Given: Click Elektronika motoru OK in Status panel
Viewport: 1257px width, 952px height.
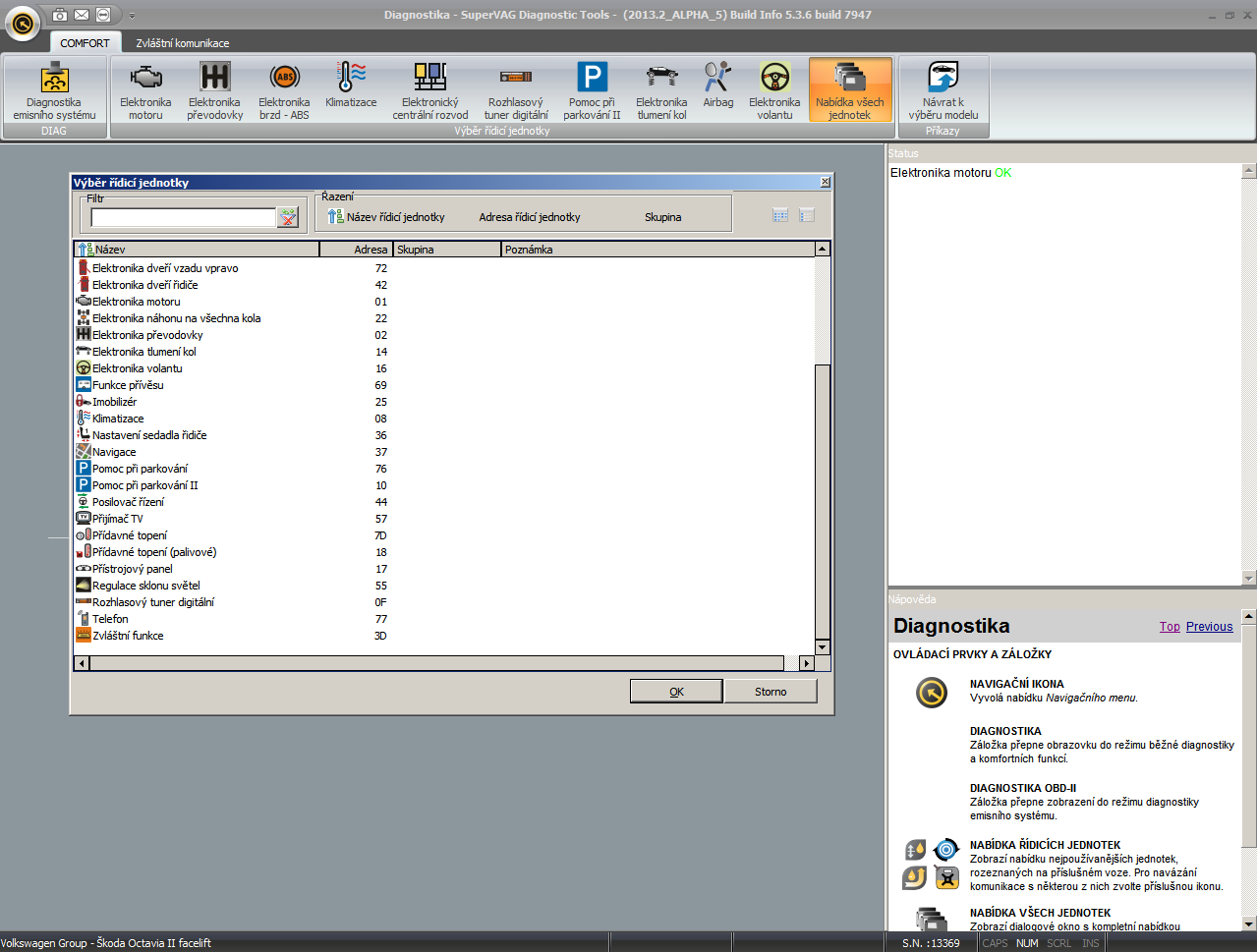Looking at the screenshot, I should pyautogui.click(x=950, y=173).
